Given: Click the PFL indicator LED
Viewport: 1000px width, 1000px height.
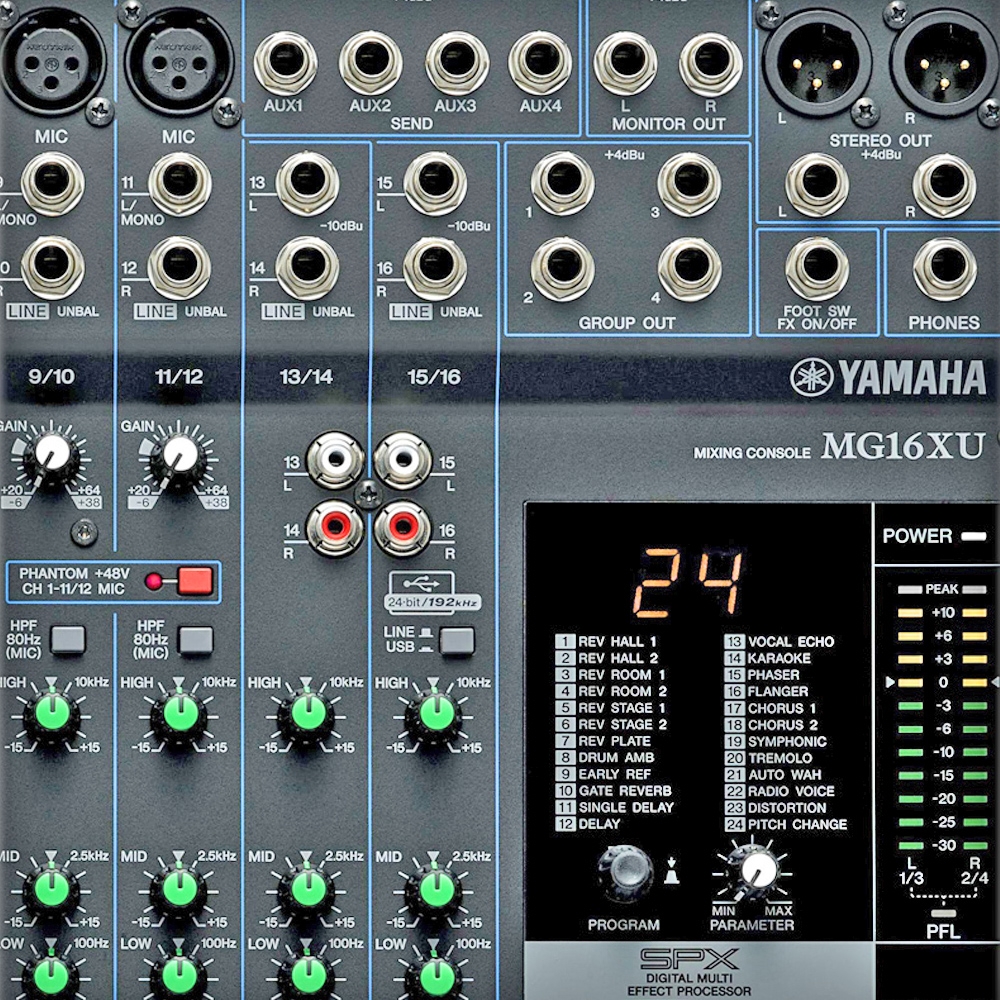Looking at the screenshot, I should (x=943, y=913).
